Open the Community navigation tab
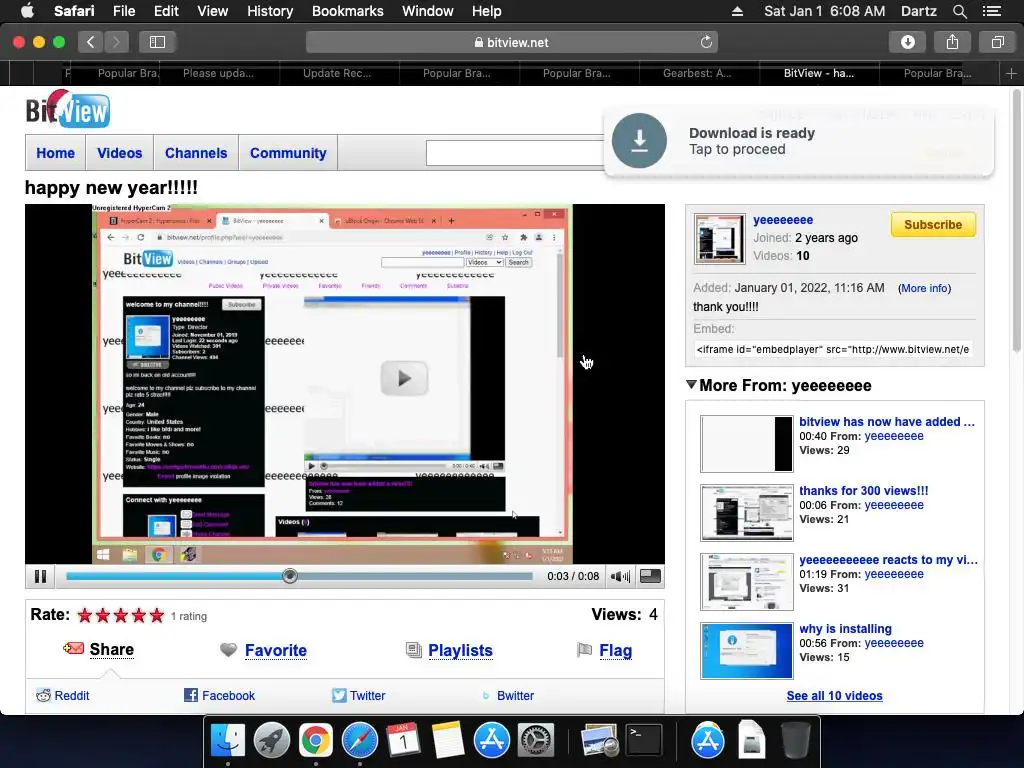 tap(288, 153)
